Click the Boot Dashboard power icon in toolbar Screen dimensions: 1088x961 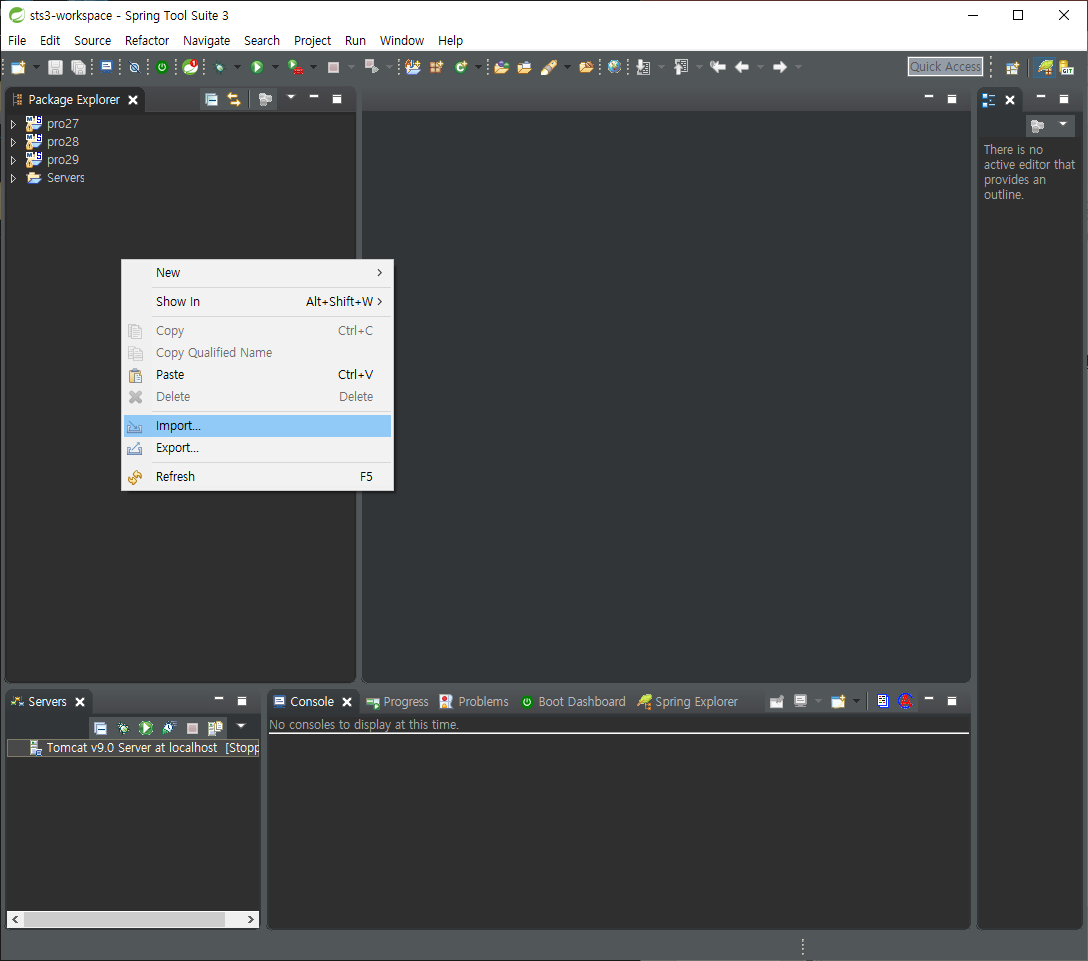click(162, 67)
